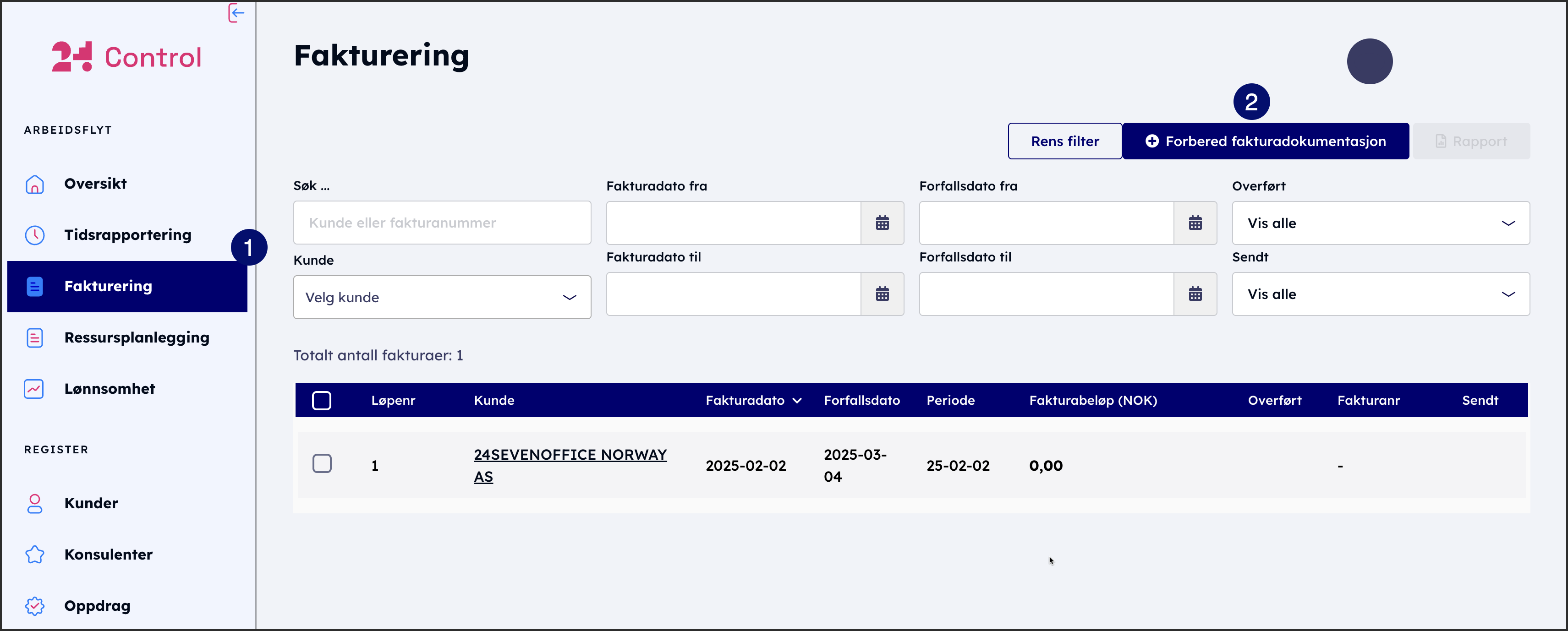
Task: Open the Overført Vis alle dropdown
Action: [x=1380, y=223]
